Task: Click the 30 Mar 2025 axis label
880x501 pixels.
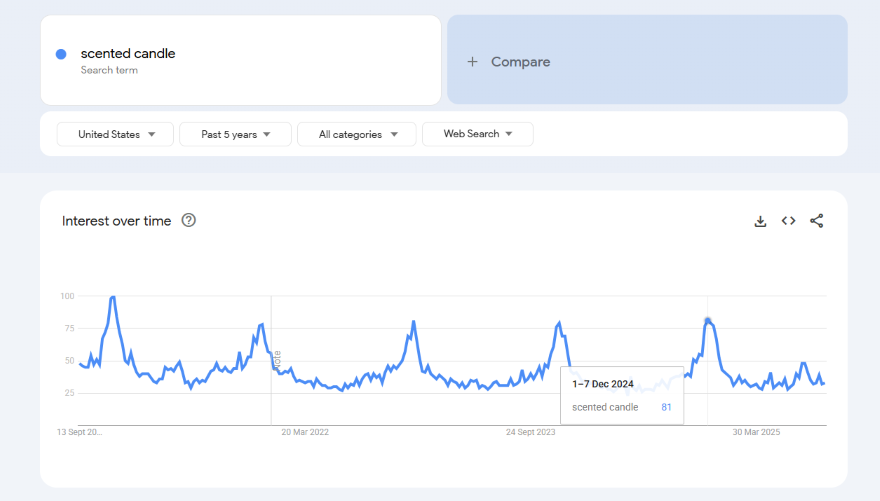Action: [x=756, y=432]
